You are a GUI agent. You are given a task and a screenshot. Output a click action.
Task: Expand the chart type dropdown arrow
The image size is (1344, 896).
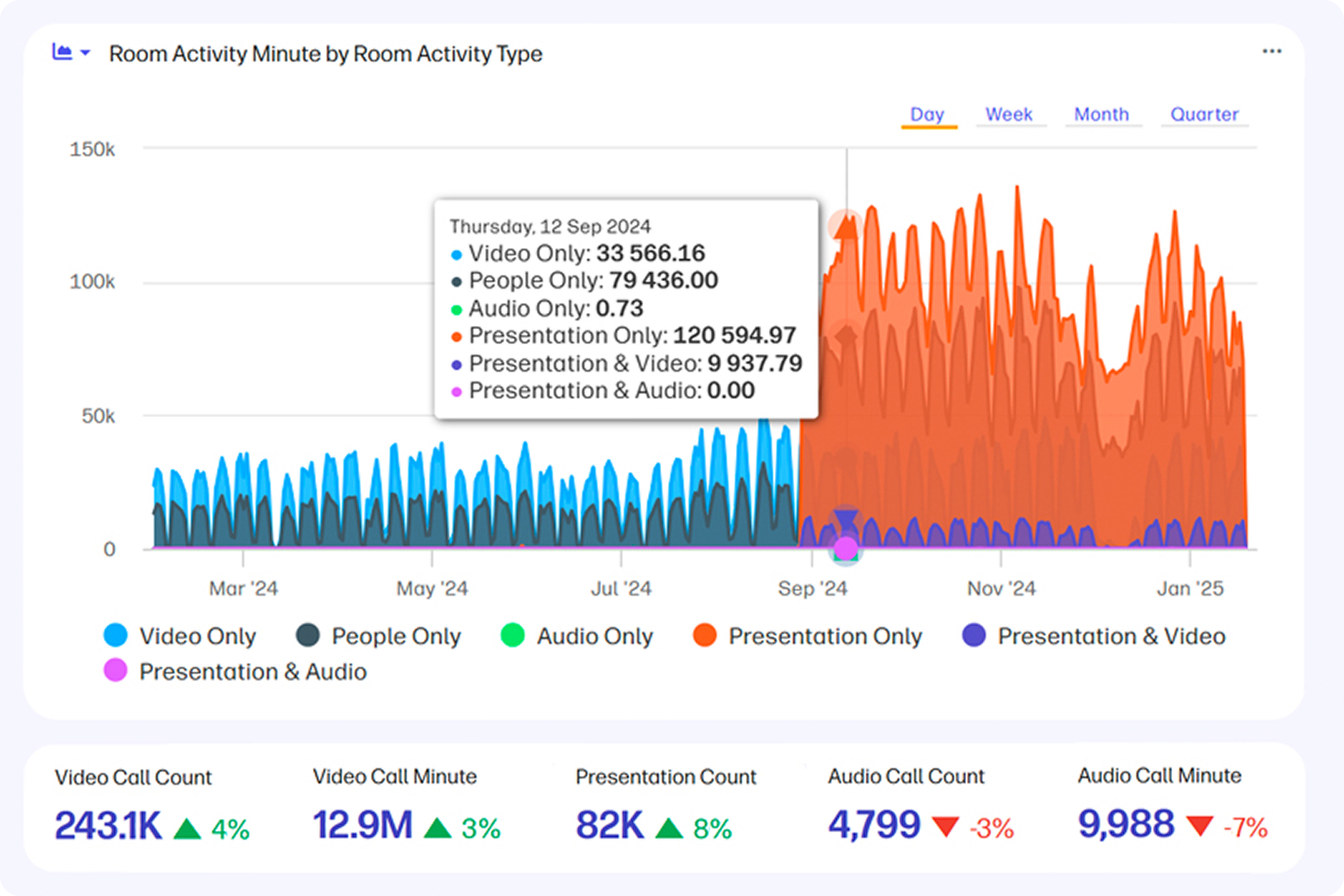85,53
